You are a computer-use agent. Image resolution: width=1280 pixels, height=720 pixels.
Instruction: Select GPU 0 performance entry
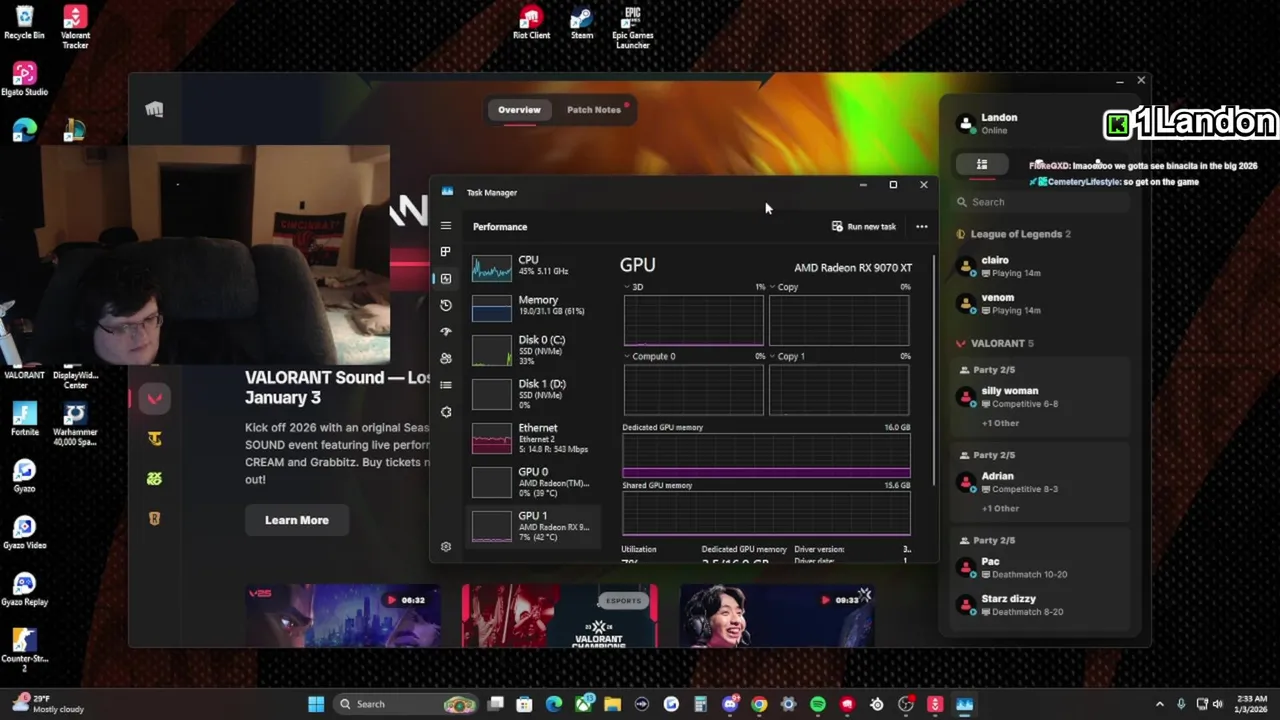[x=534, y=482]
